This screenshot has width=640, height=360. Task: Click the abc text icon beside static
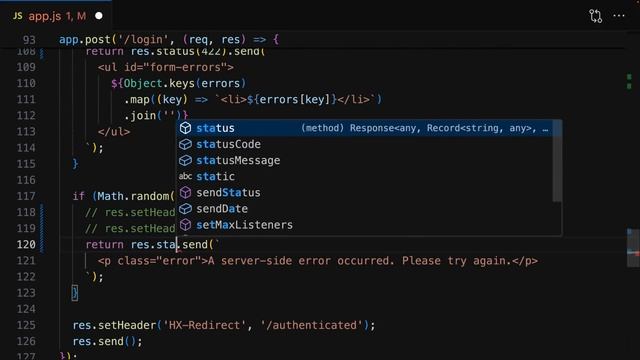[185, 176]
